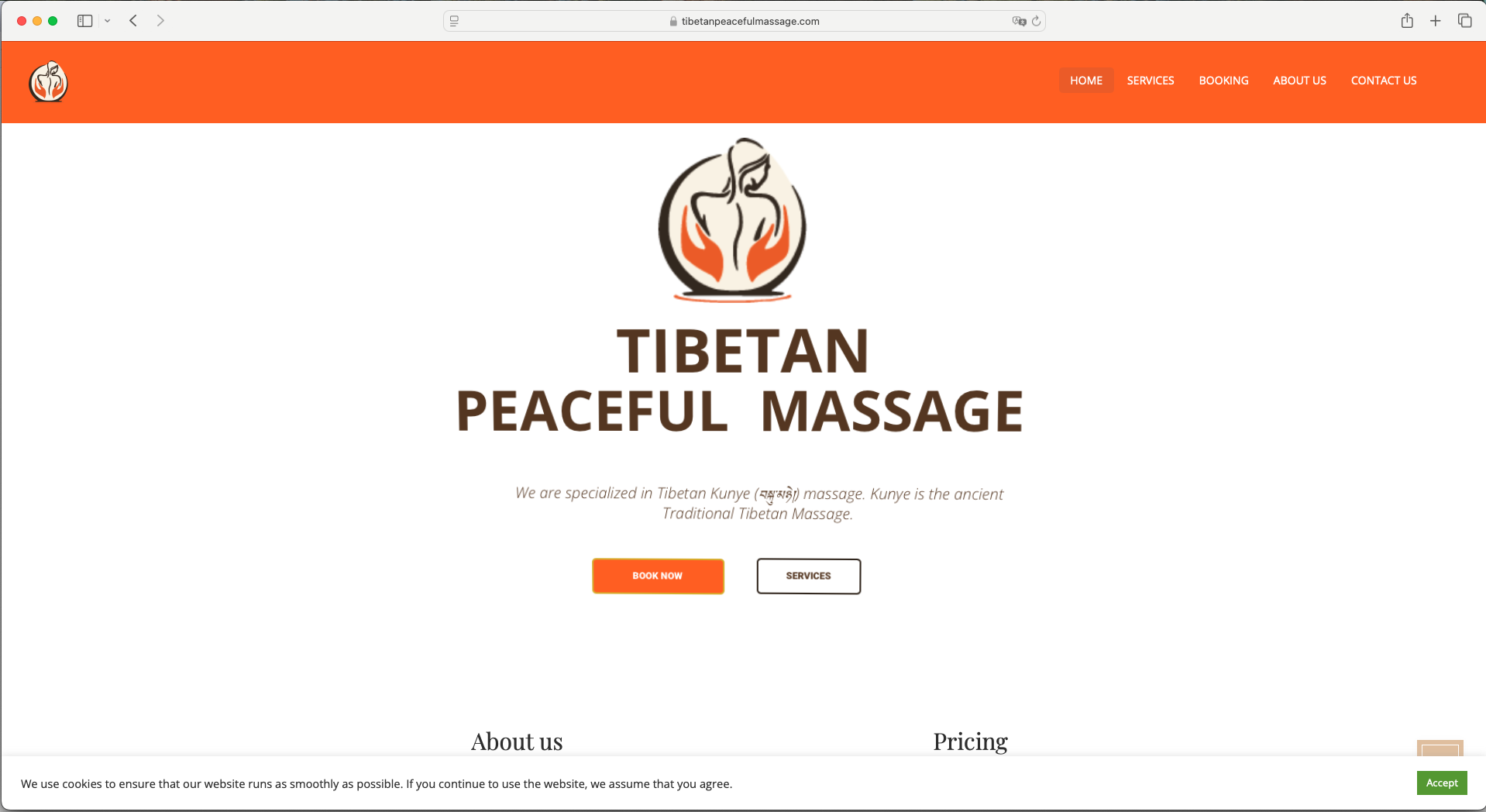1486x812 pixels.
Task: Show tab overview icon
Action: pyautogui.click(x=1464, y=21)
